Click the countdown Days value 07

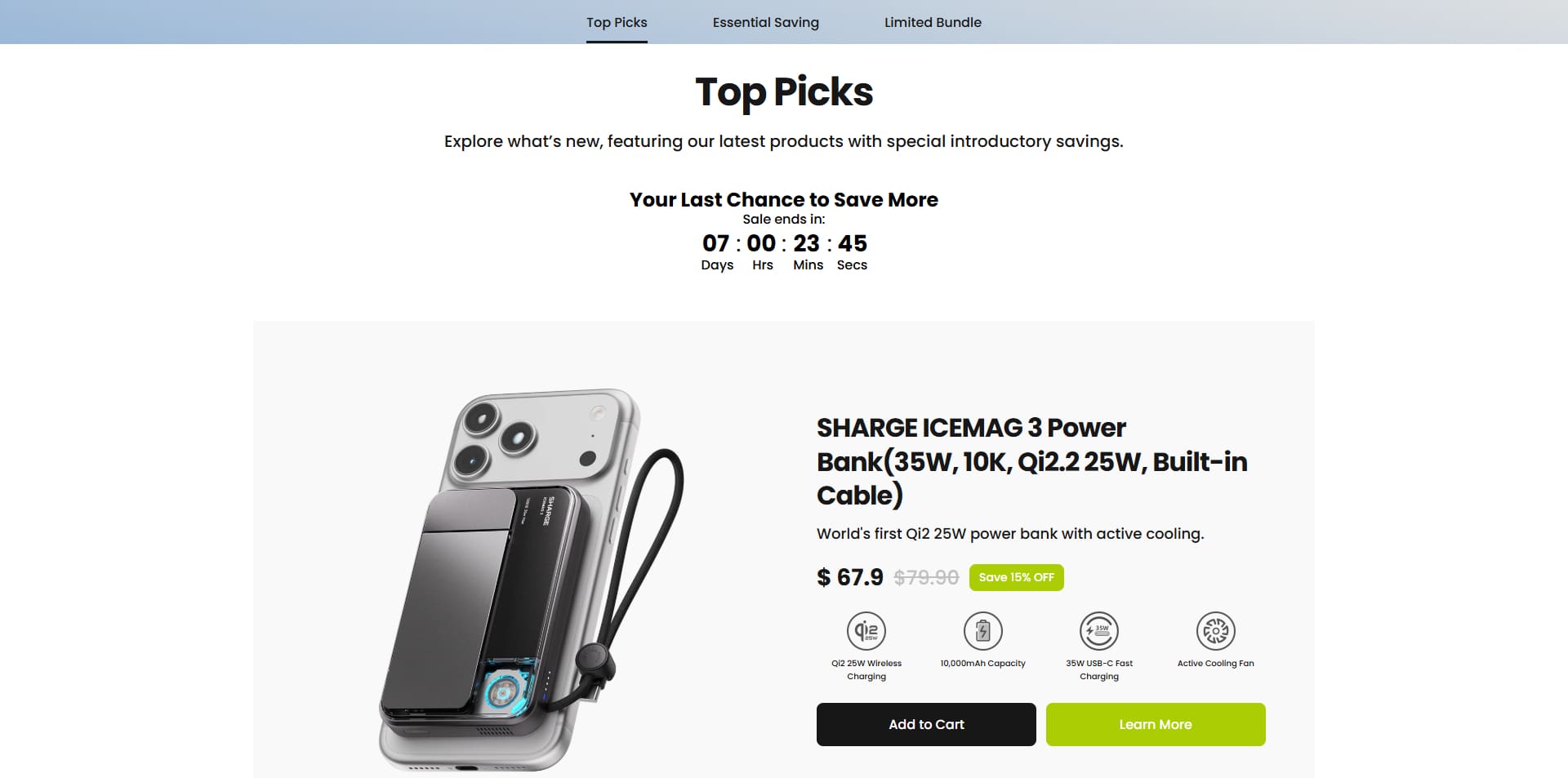coord(715,243)
